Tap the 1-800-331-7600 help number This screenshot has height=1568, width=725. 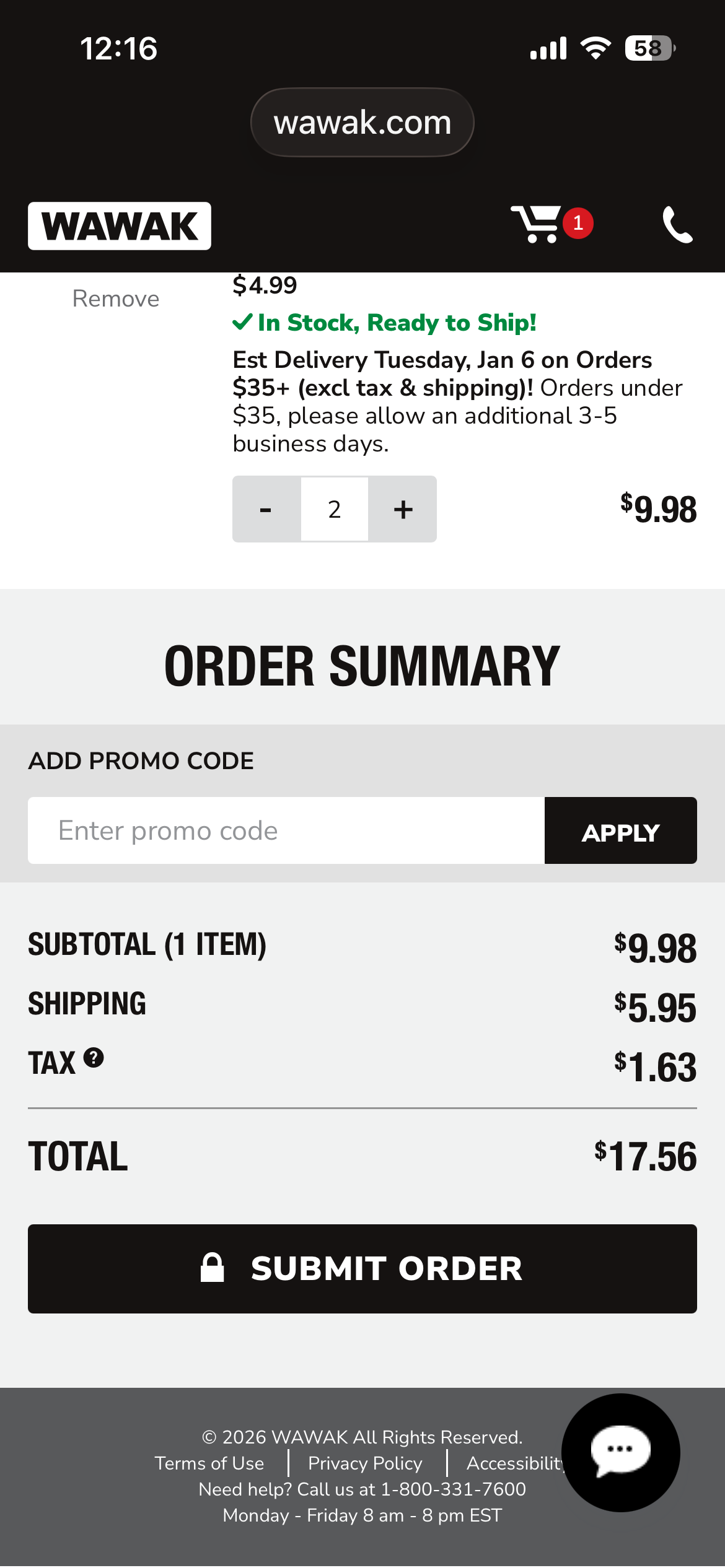click(x=453, y=1489)
